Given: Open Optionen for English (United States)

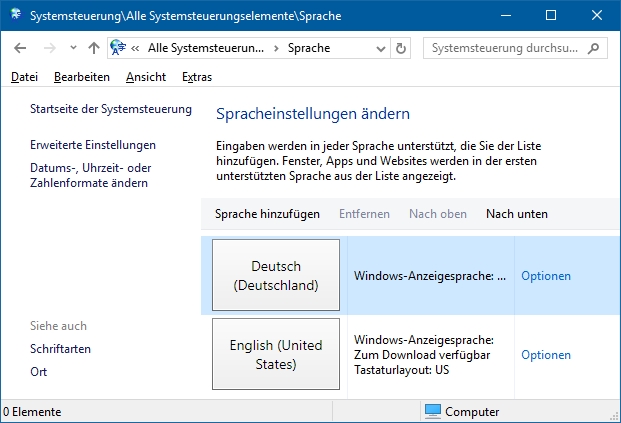Looking at the screenshot, I should pos(546,355).
